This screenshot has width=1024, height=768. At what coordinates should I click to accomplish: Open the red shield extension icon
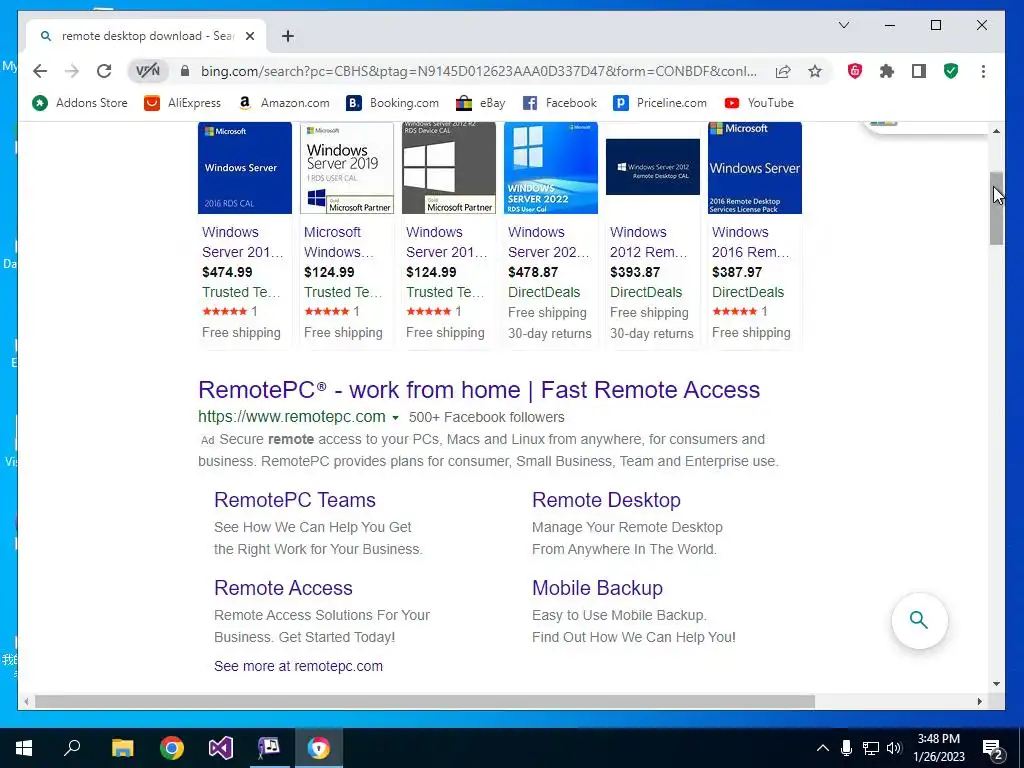click(x=855, y=71)
